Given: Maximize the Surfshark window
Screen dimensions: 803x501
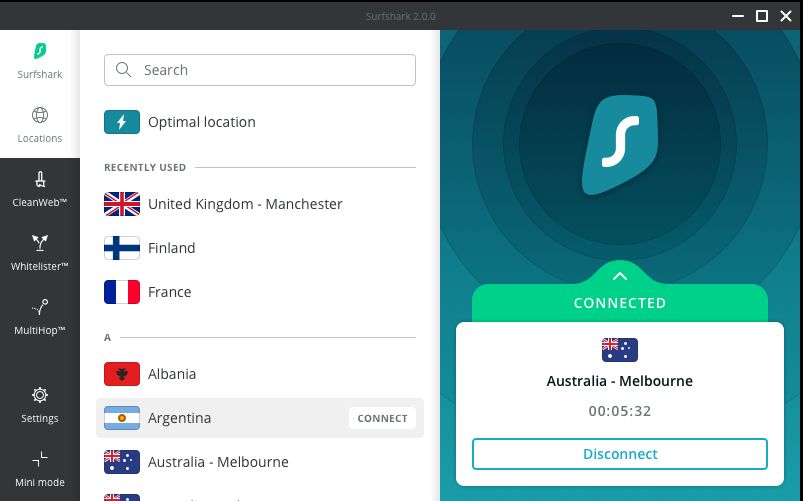Looking at the screenshot, I should point(762,16).
